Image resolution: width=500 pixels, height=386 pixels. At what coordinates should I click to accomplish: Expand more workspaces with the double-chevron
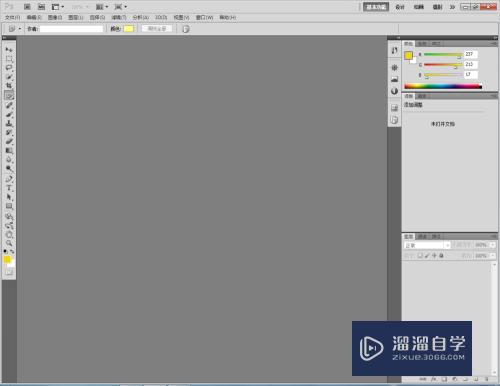(452, 7)
